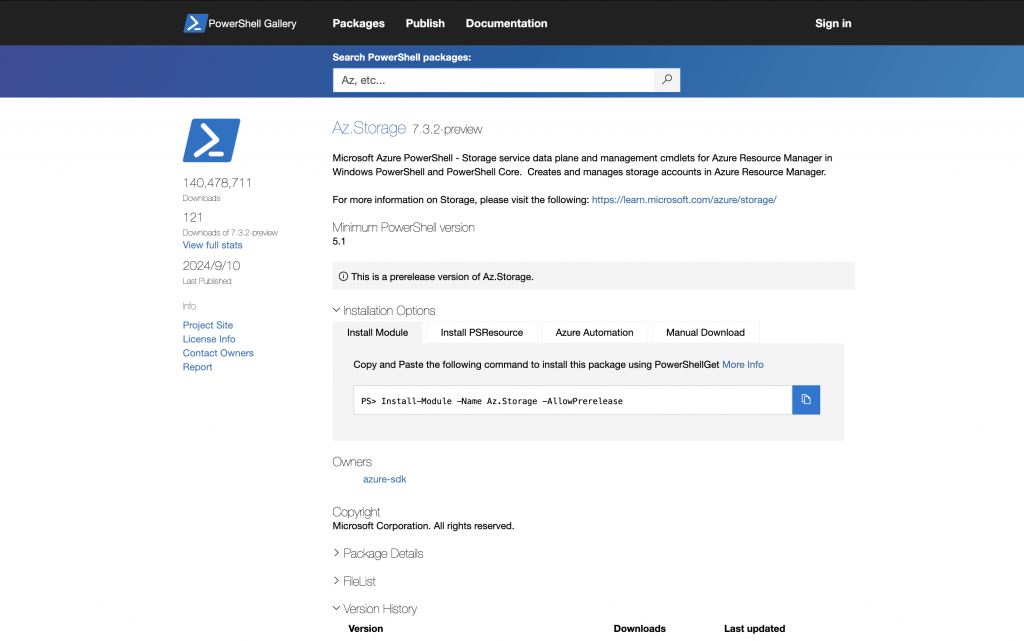Click the 140,478,711 downloads count
1024x641 pixels.
[x=217, y=183]
